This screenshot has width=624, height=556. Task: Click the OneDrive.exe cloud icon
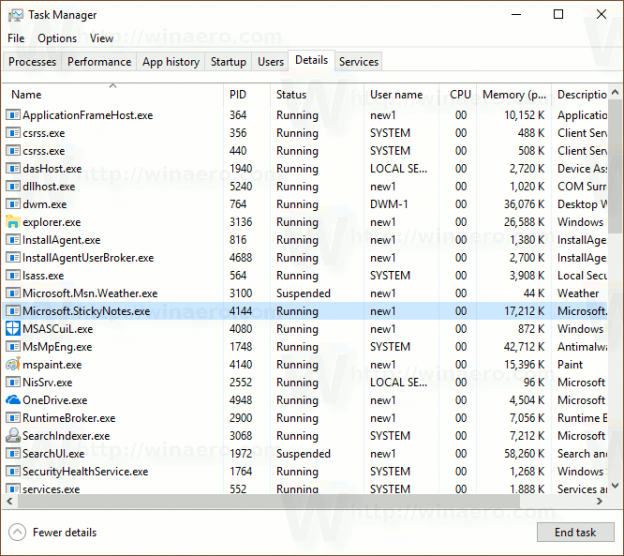coord(13,400)
